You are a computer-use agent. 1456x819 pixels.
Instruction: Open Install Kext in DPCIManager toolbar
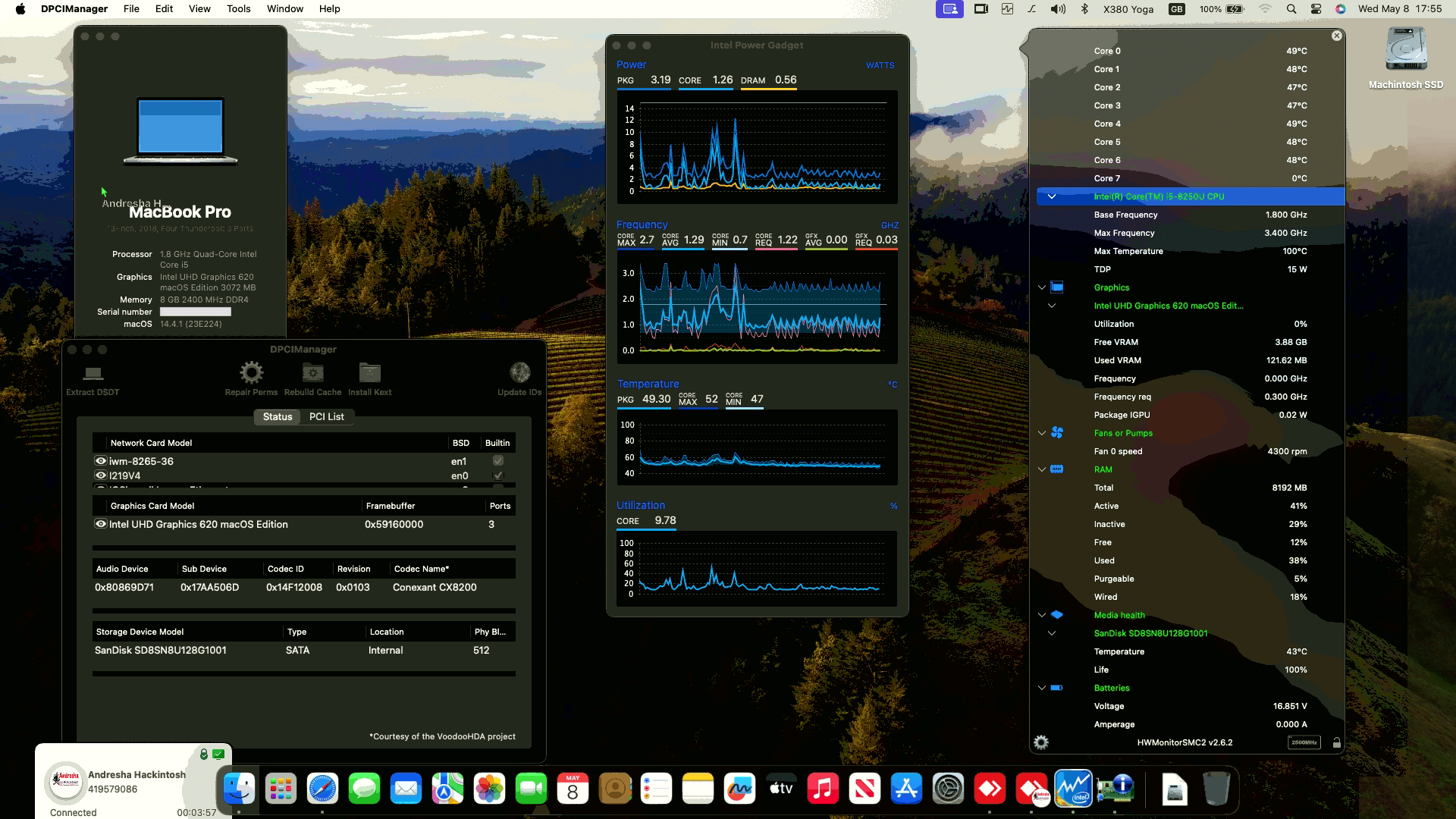pos(369,372)
